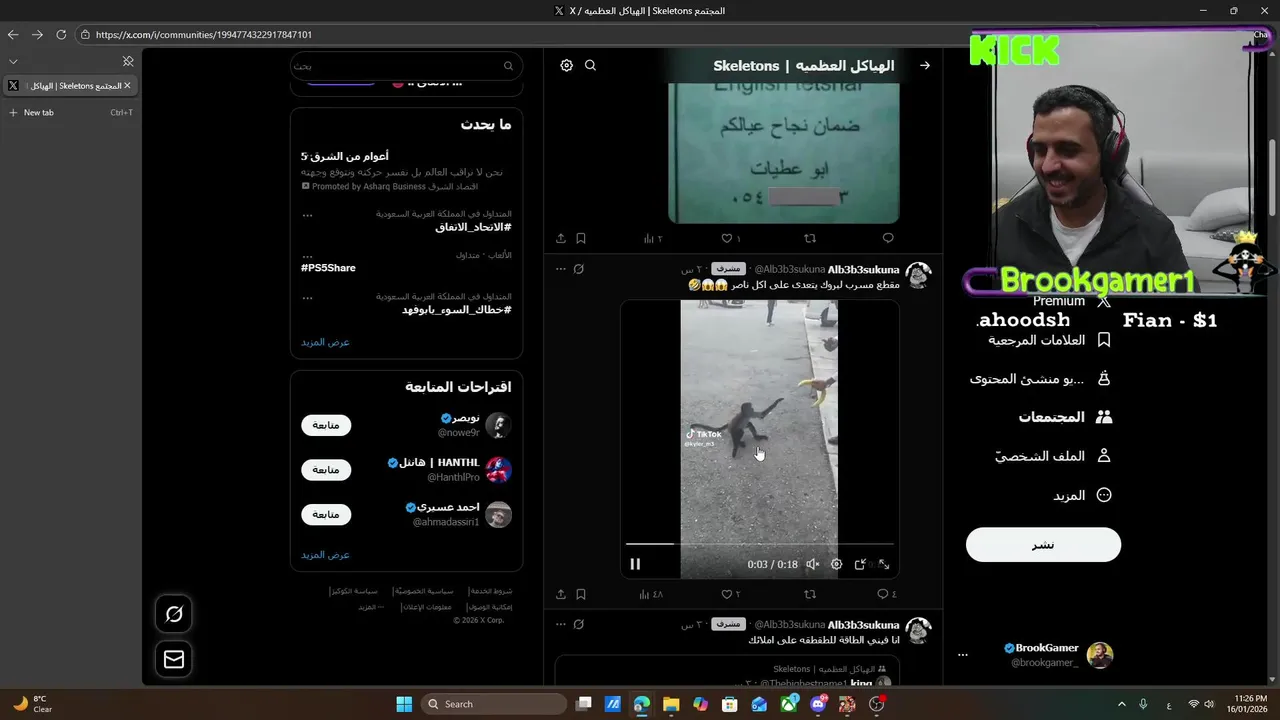Like the English teacher sign post
The width and height of the screenshot is (1280, 720).
pos(731,238)
